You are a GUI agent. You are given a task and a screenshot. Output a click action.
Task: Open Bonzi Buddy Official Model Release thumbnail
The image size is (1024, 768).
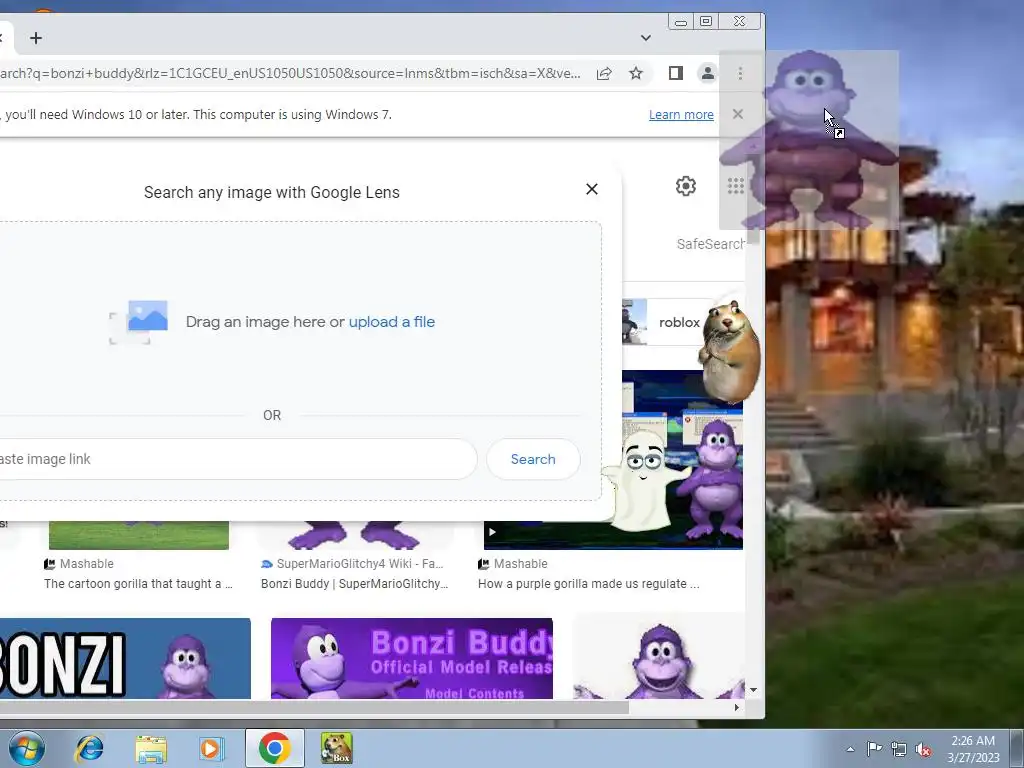pos(412,658)
